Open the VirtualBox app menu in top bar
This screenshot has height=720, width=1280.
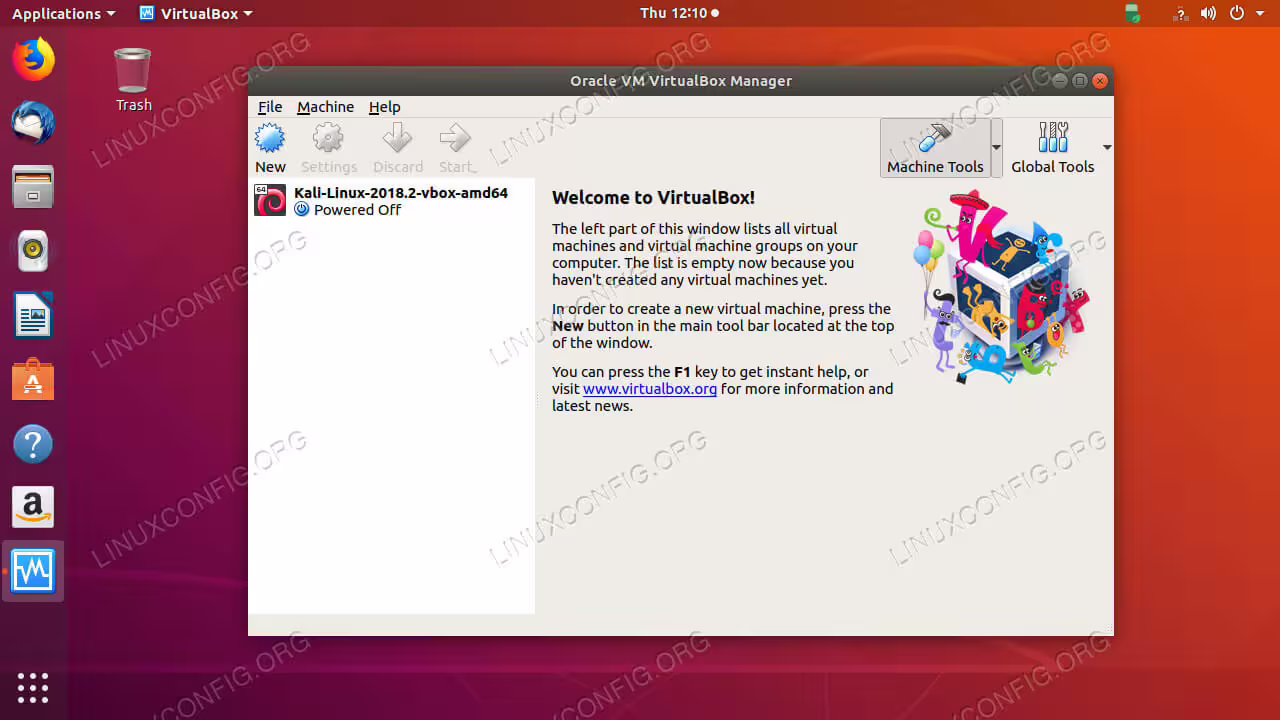(x=196, y=13)
